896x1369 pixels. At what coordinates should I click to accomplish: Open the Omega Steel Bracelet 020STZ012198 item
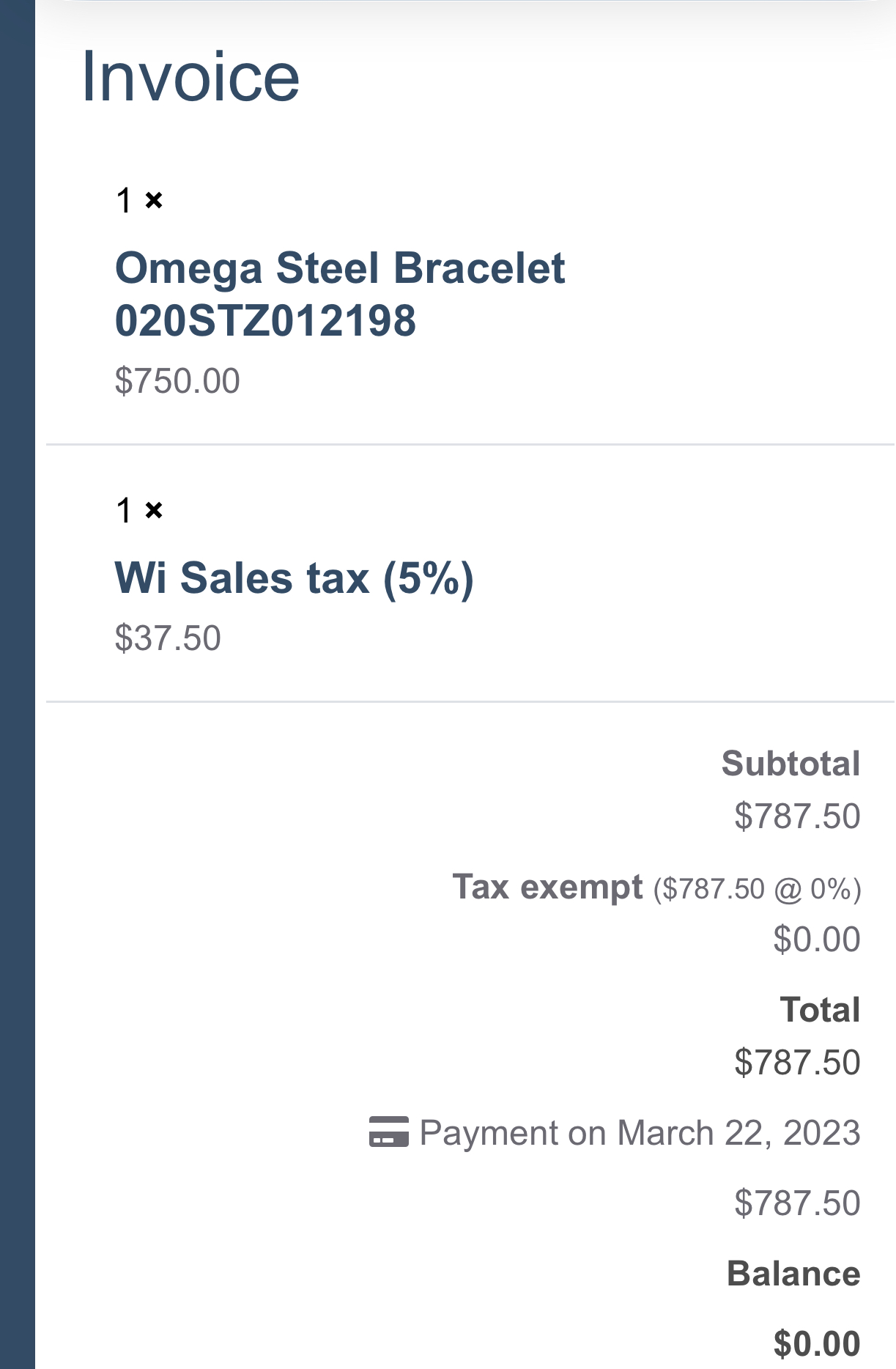339,294
